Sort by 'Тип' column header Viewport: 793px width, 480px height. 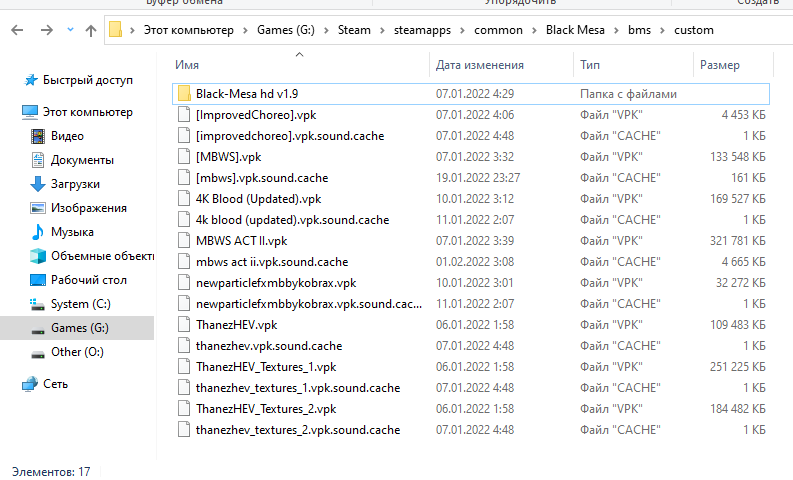(x=590, y=65)
